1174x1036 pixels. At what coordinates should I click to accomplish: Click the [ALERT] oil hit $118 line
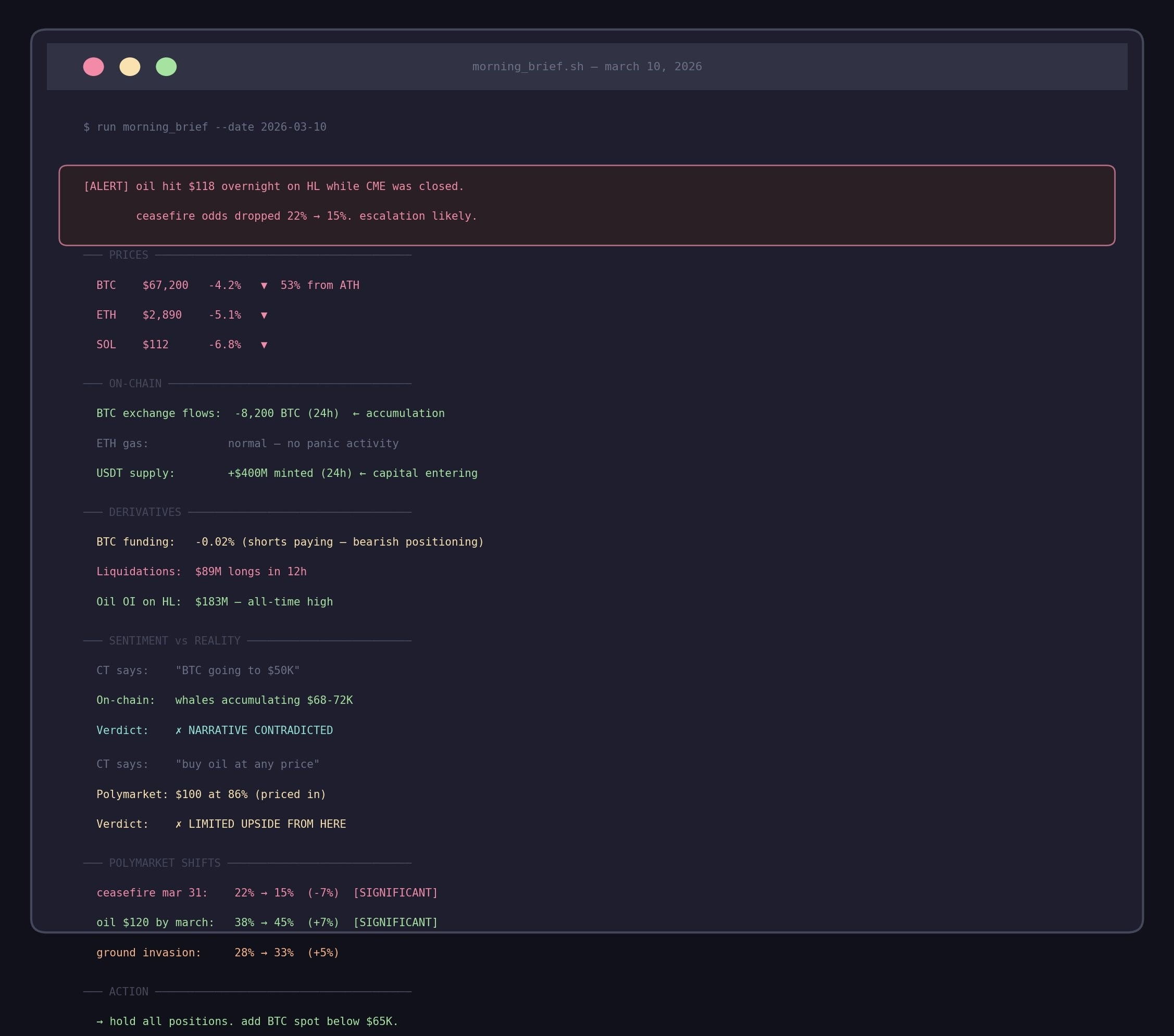[x=274, y=186]
